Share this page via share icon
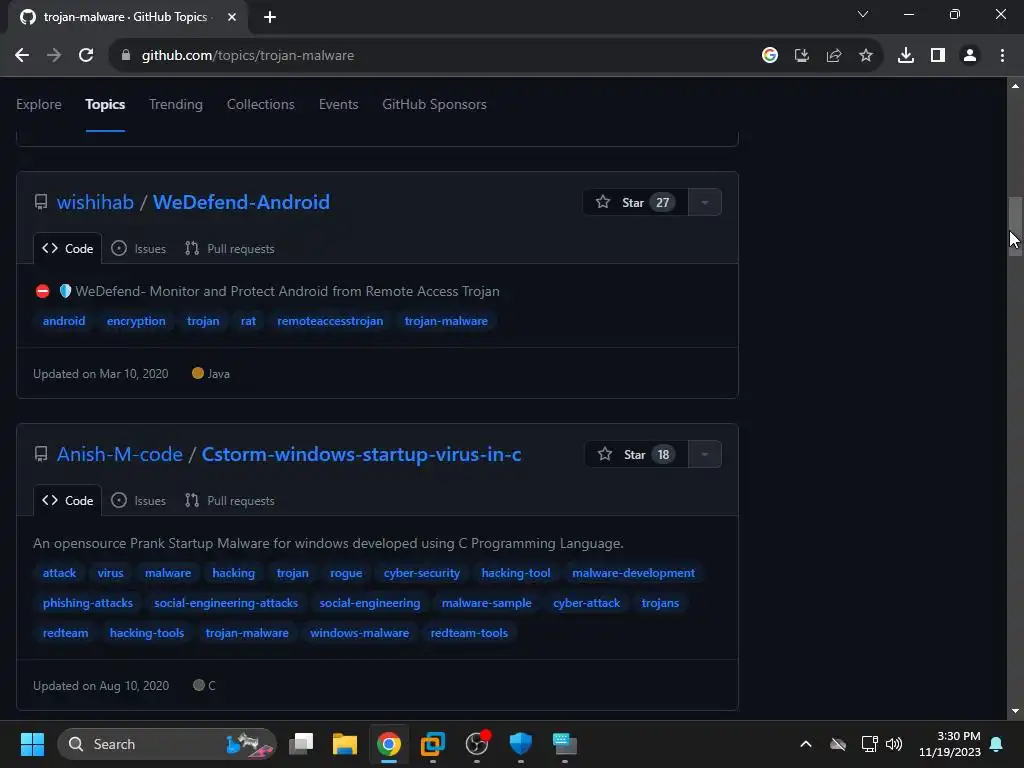This screenshot has width=1024, height=768. tap(833, 56)
